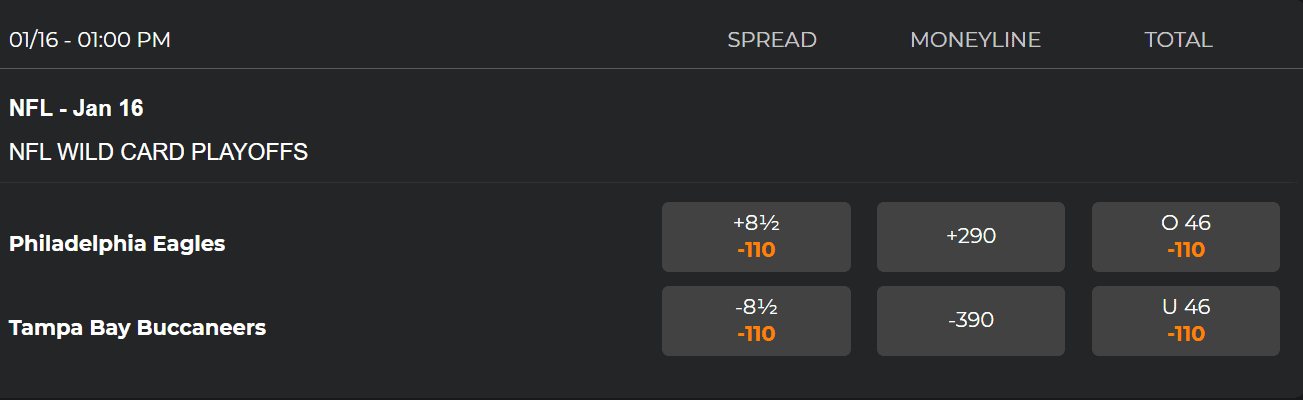Click the 01/16 - 01:00 PM game time
Viewport: 1303px width, 400px height.
pos(90,40)
